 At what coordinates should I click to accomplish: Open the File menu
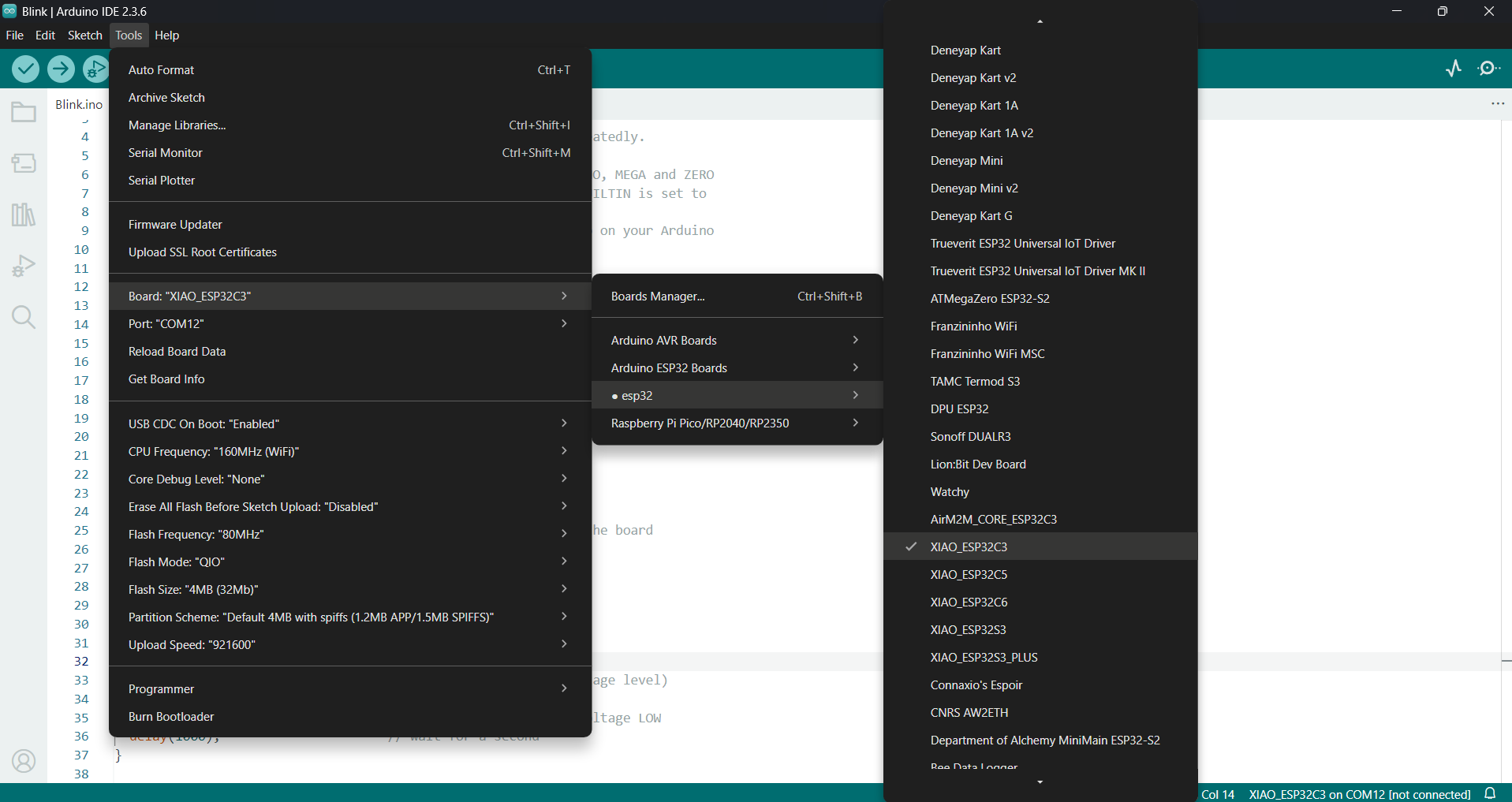[14, 35]
